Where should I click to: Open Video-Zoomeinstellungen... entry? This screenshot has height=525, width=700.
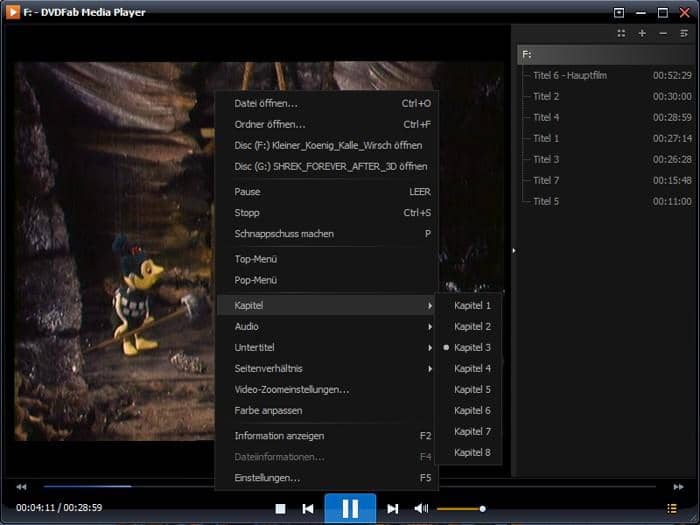(326, 390)
